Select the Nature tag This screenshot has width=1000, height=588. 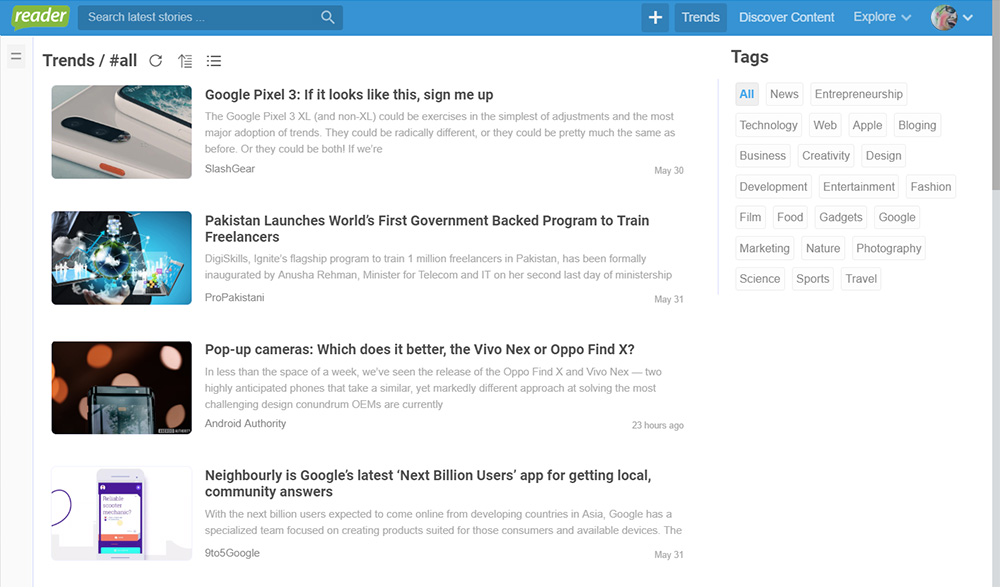click(823, 248)
